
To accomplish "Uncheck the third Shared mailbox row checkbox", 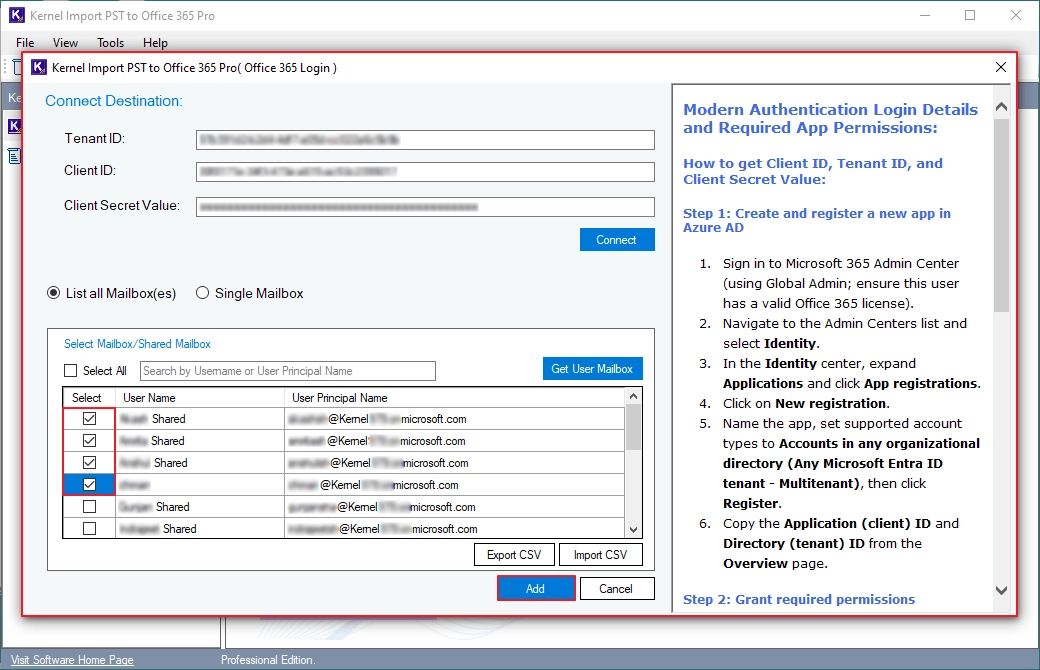I will click(90, 462).
